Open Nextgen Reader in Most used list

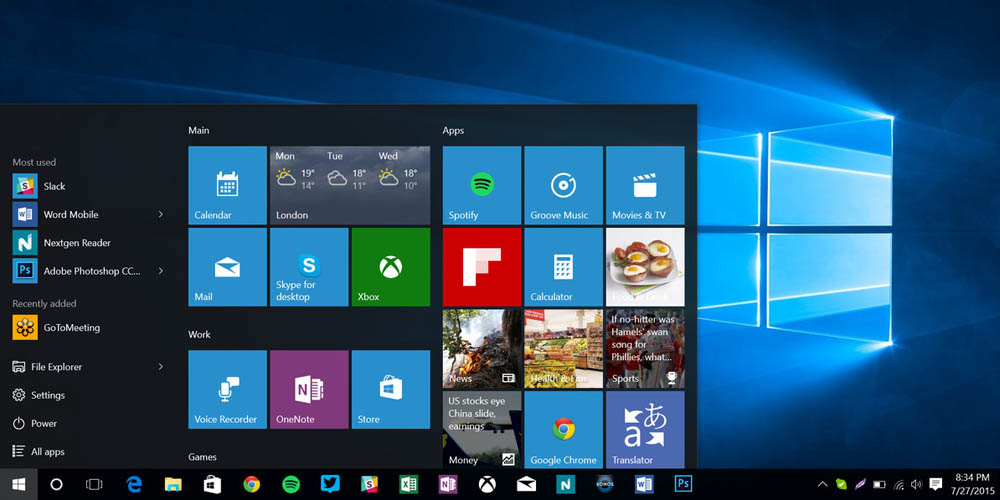tap(88, 242)
